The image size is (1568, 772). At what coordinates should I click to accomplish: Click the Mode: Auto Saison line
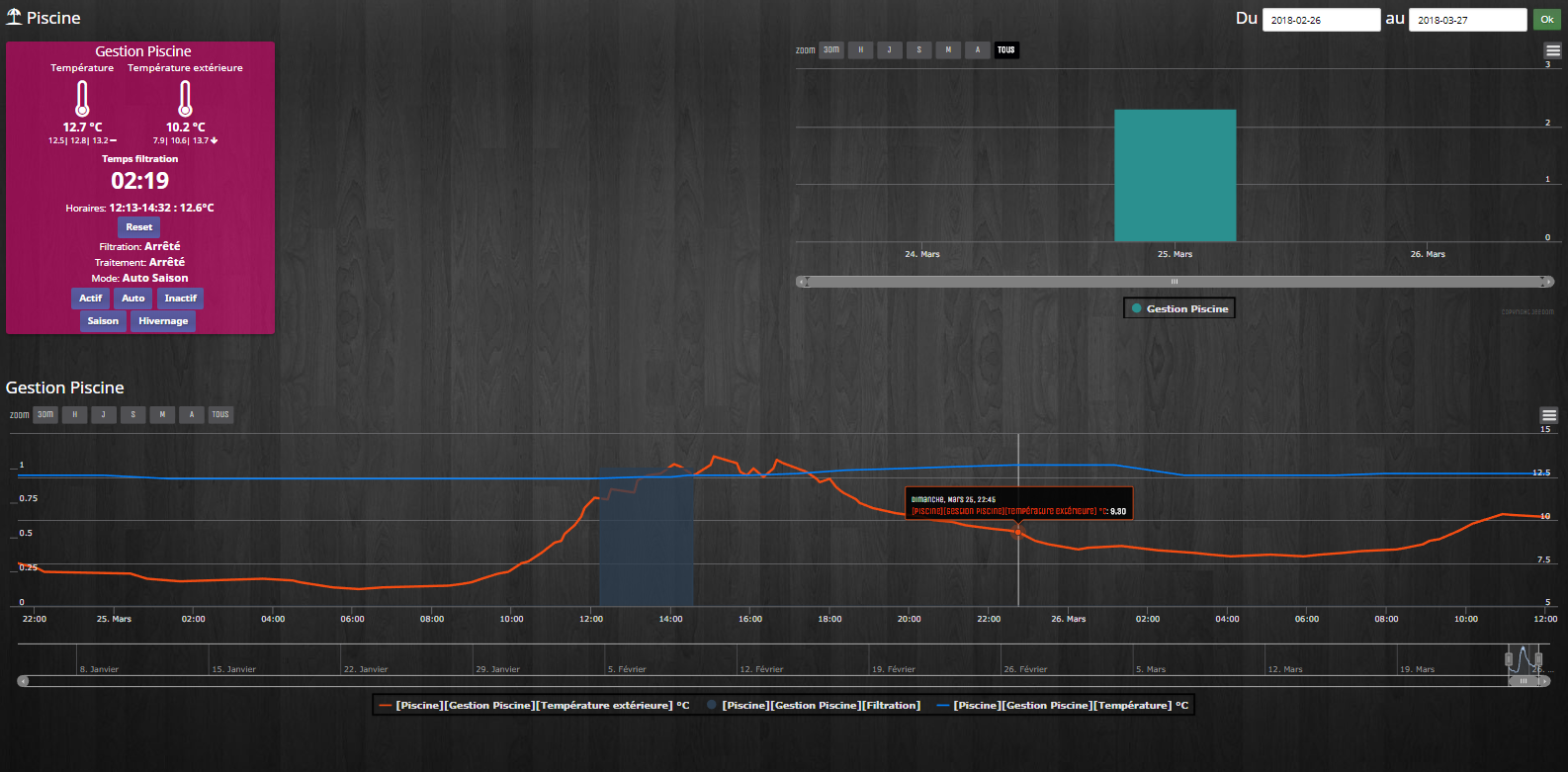(x=139, y=278)
